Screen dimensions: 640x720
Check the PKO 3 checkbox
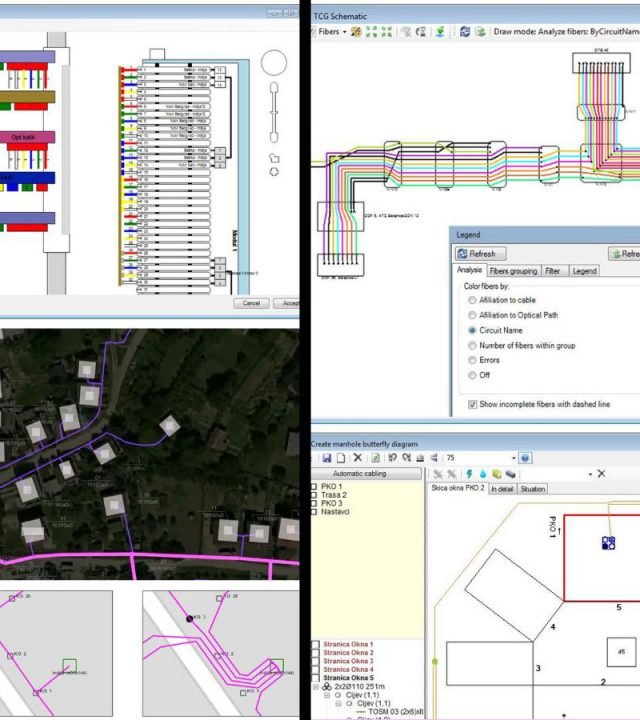pyautogui.click(x=314, y=503)
